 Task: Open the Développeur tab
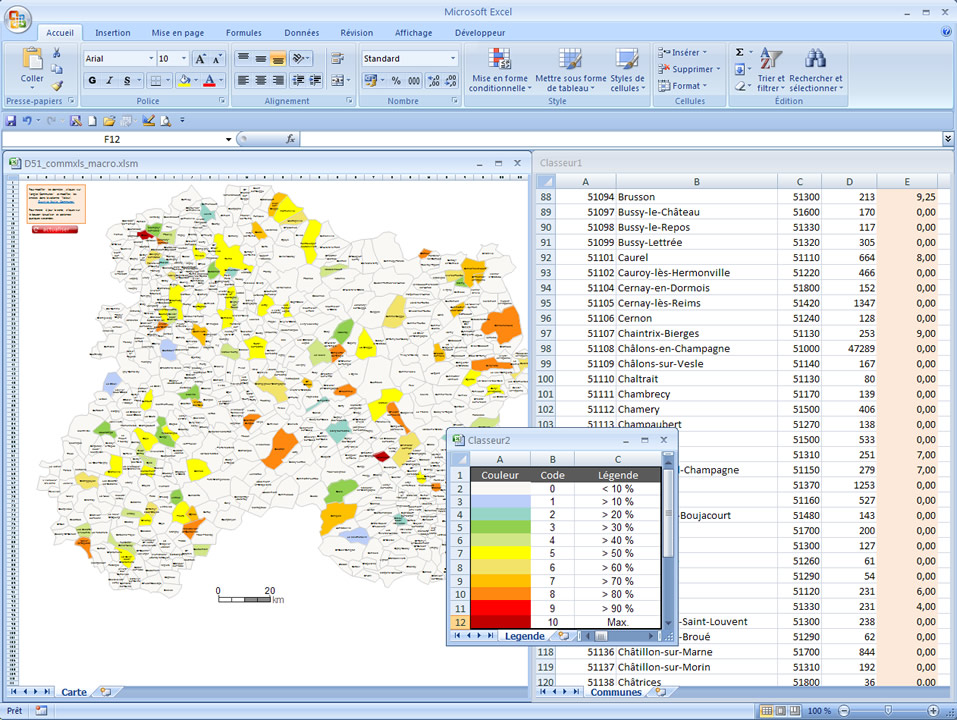(480, 33)
